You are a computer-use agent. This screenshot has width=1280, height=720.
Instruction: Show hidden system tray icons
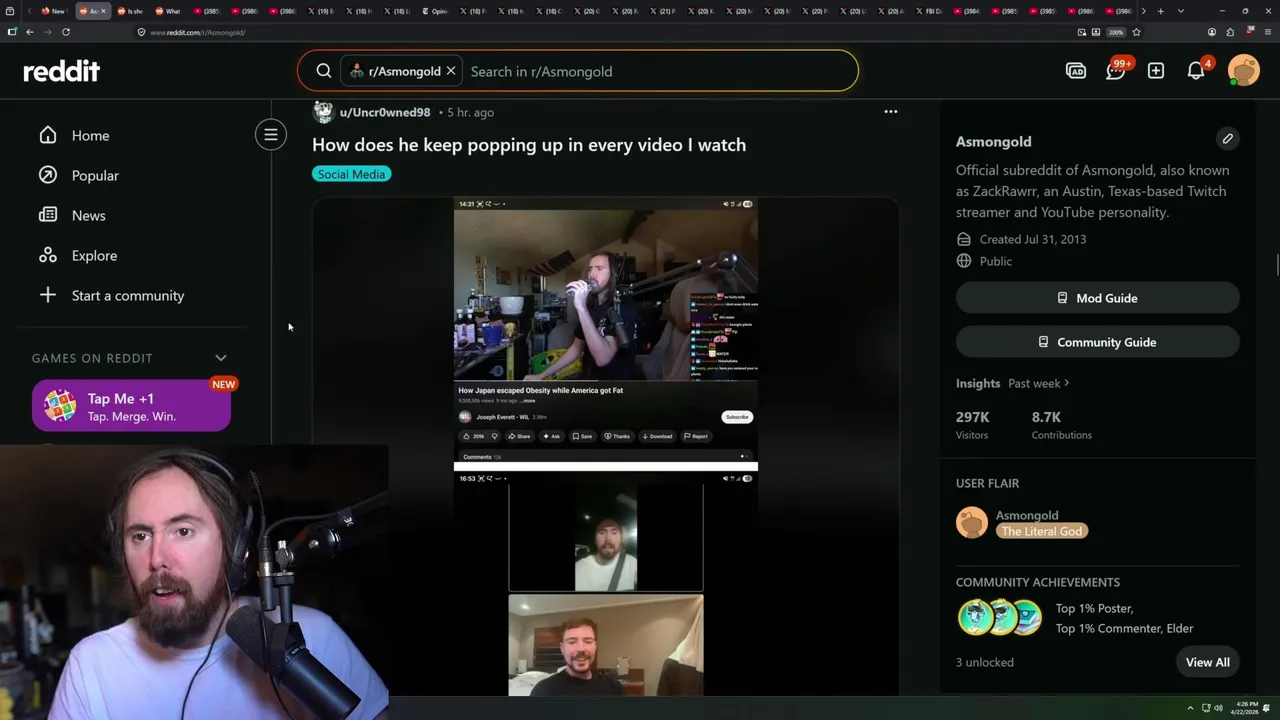[x=1190, y=708]
